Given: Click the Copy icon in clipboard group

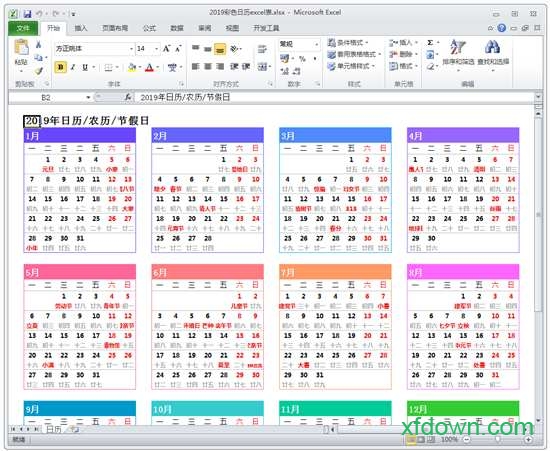Looking at the screenshot, I should [39, 57].
